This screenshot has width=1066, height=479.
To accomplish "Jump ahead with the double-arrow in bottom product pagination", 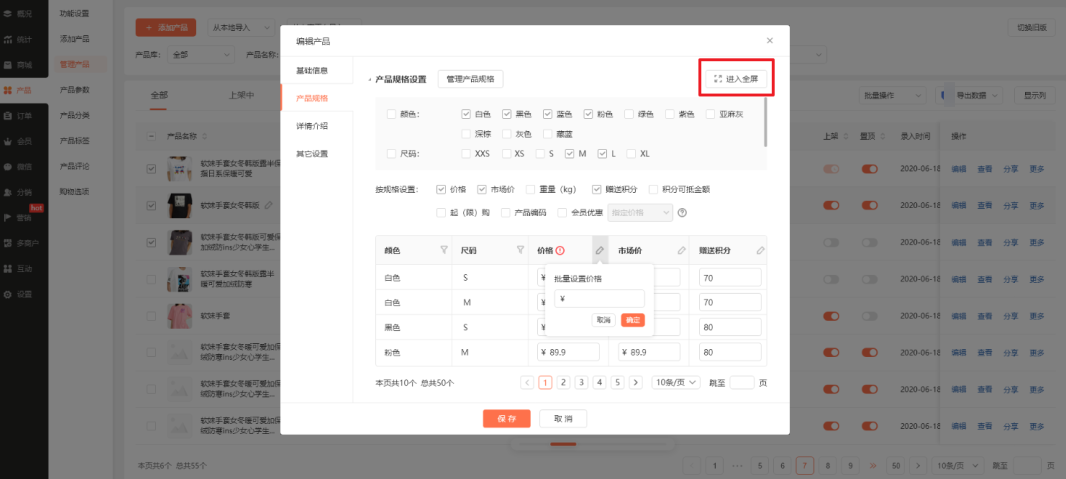I will [874, 465].
